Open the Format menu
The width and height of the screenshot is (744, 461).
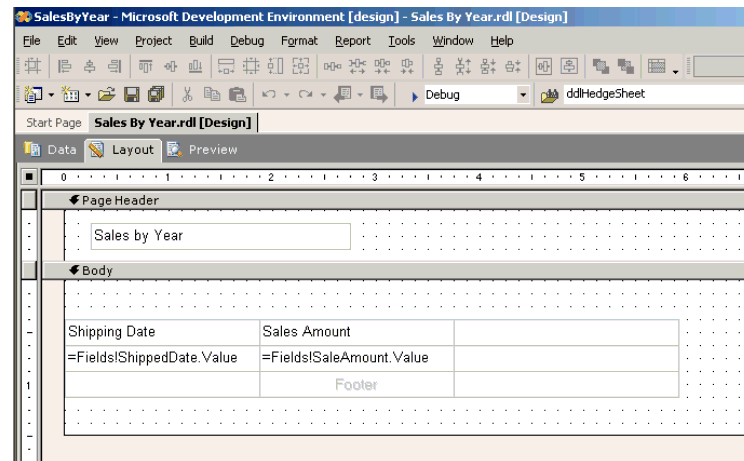299,41
